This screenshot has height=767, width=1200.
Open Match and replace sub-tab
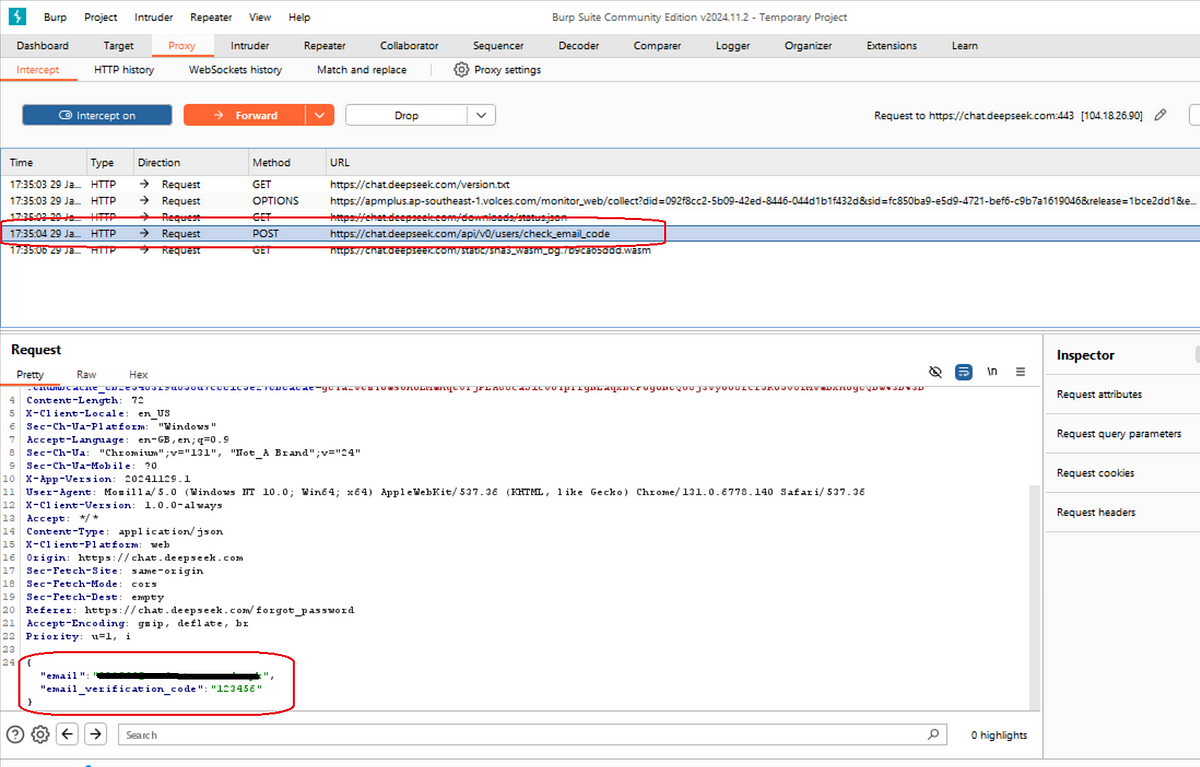(x=361, y=70)
